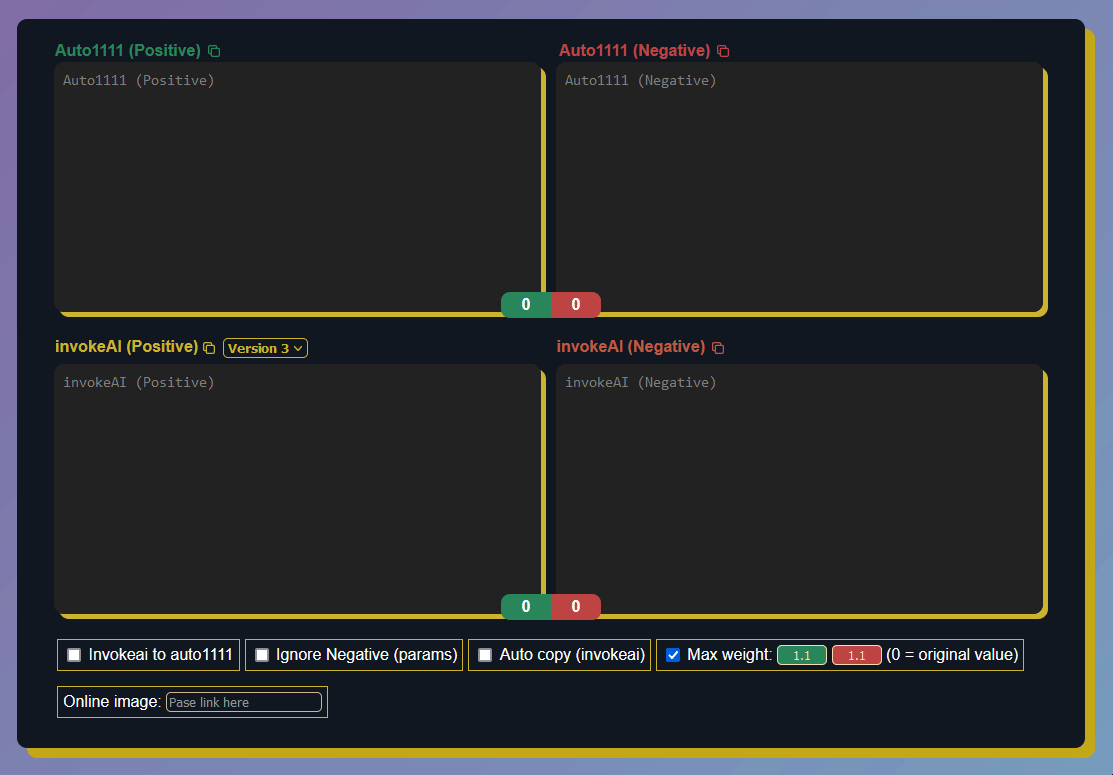Click into the invokeAI (Negative) text area
Image resolution: width=1113 pixels, height=775 pixels.
799,489
